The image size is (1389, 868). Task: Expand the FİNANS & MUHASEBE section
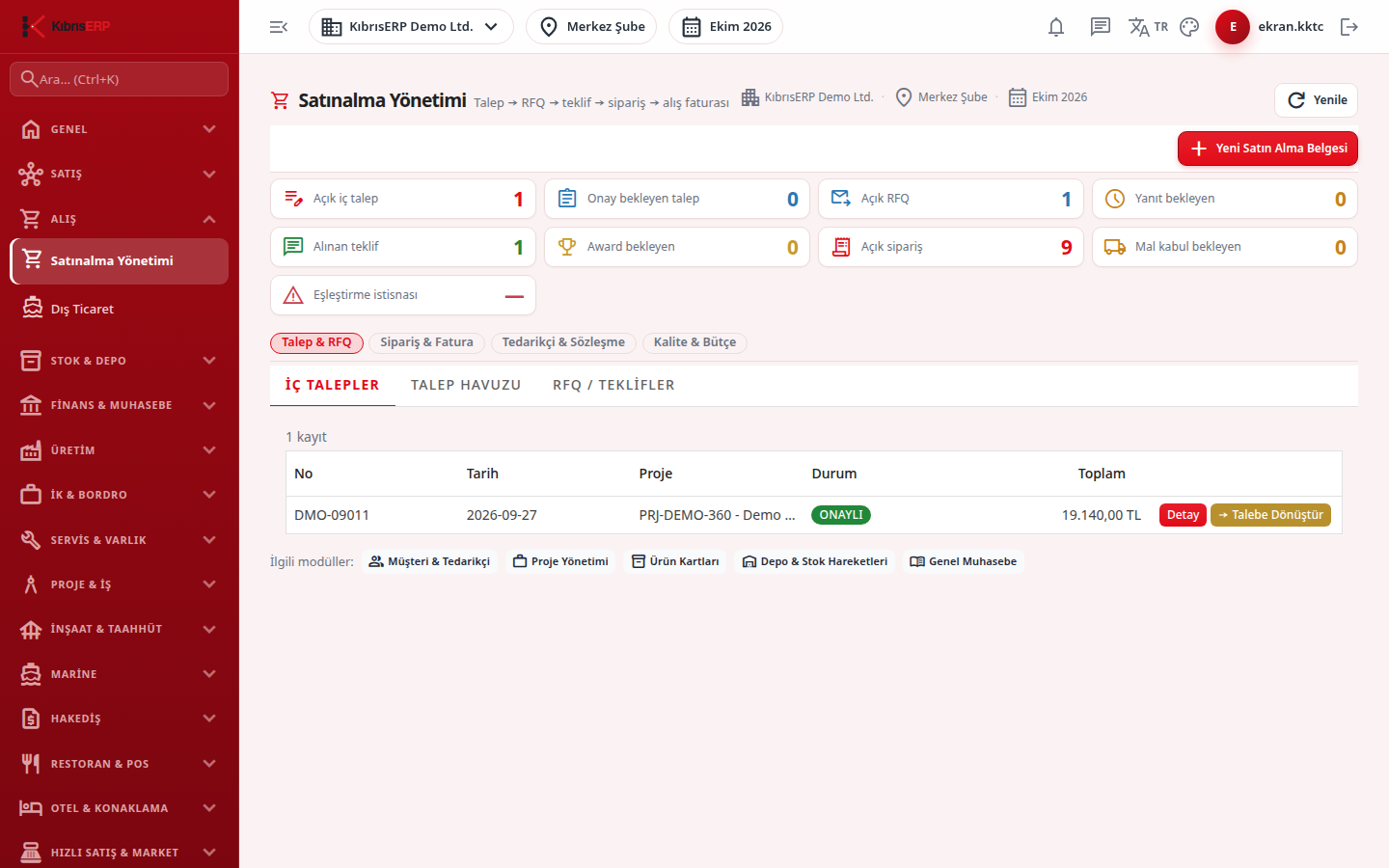coord(120,405)
